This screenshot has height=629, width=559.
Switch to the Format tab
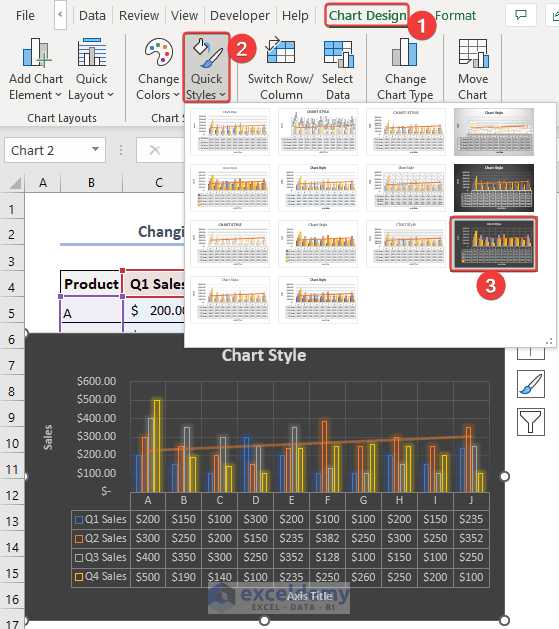point(455,15)
